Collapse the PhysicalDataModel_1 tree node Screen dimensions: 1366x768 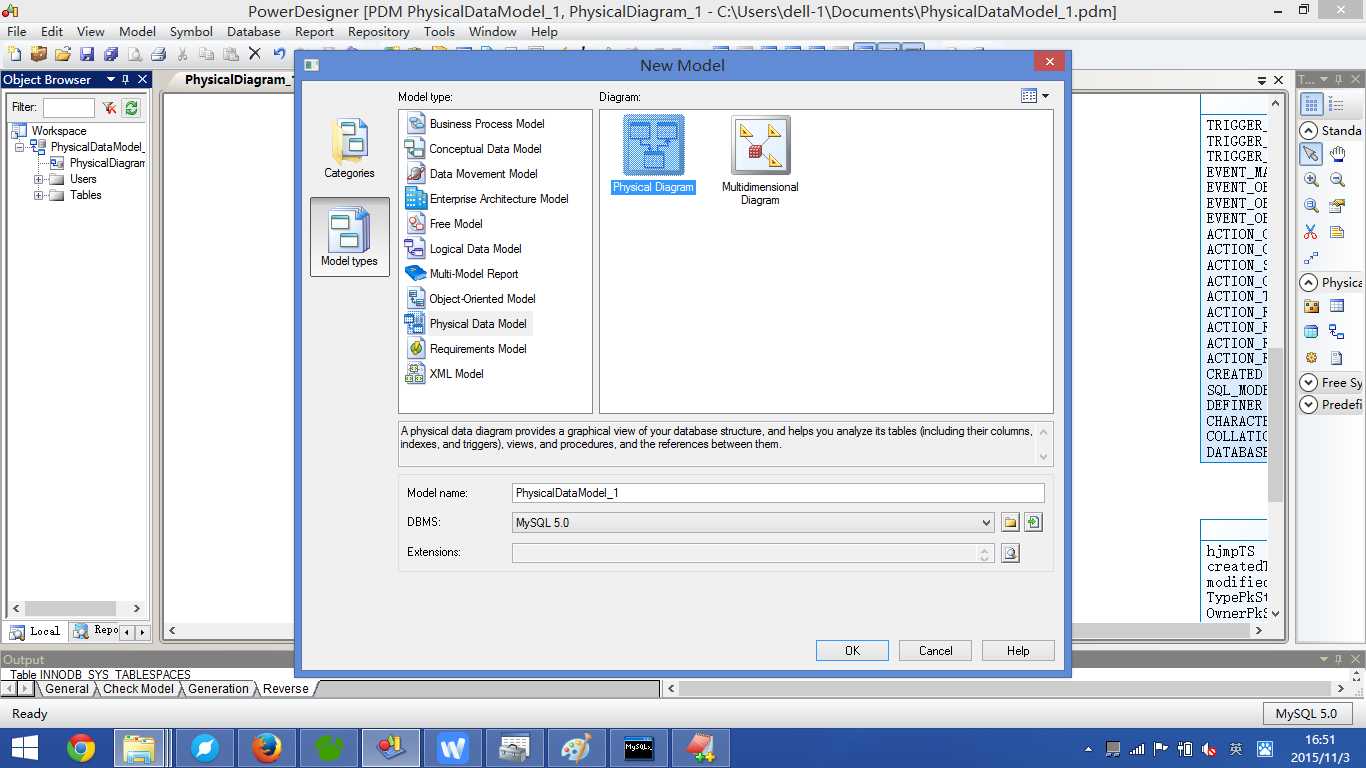19,147
